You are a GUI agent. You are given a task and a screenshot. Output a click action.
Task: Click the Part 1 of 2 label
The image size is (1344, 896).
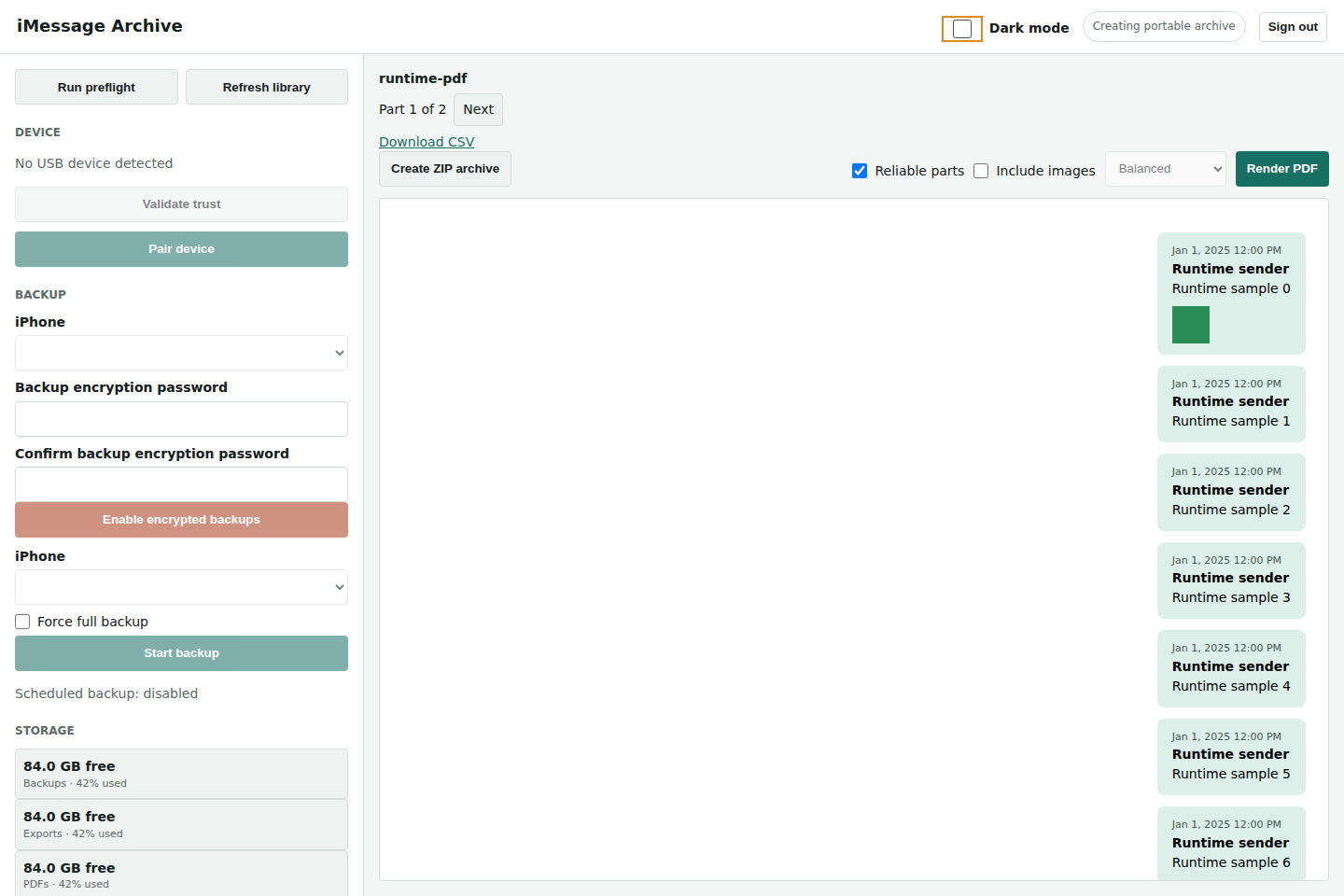pos(413,109)
